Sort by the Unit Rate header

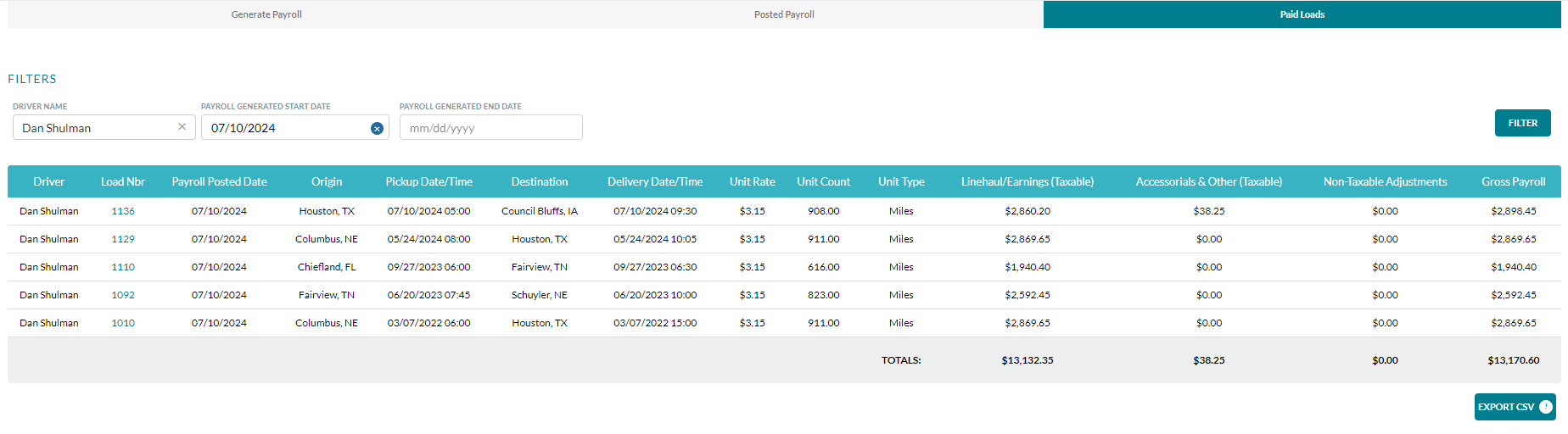[753, 181]
